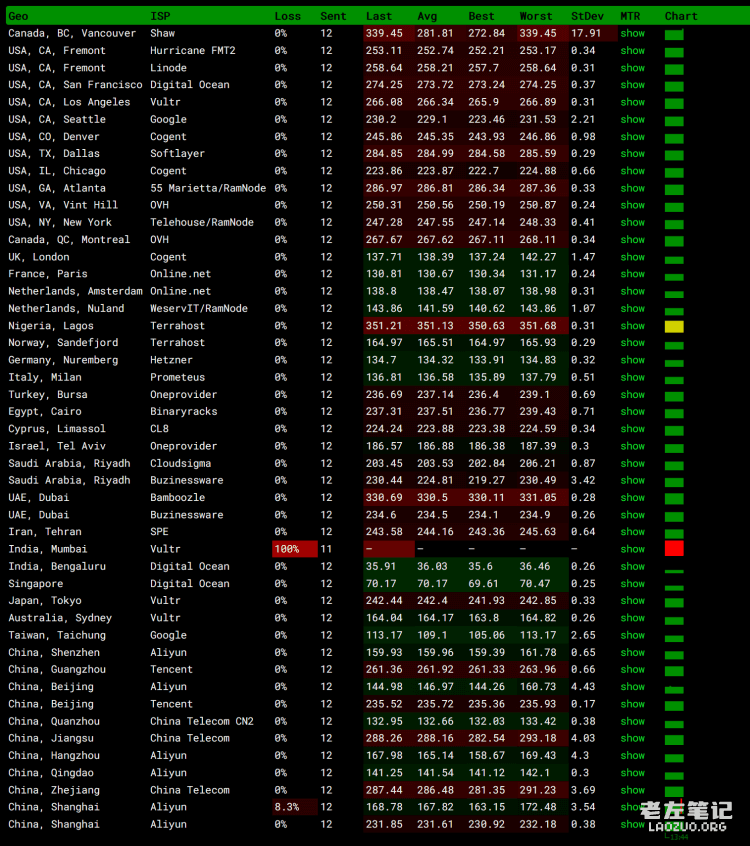Click the Avg column header
The height and width of the screenshot is (846, 750).
(427, 16)
